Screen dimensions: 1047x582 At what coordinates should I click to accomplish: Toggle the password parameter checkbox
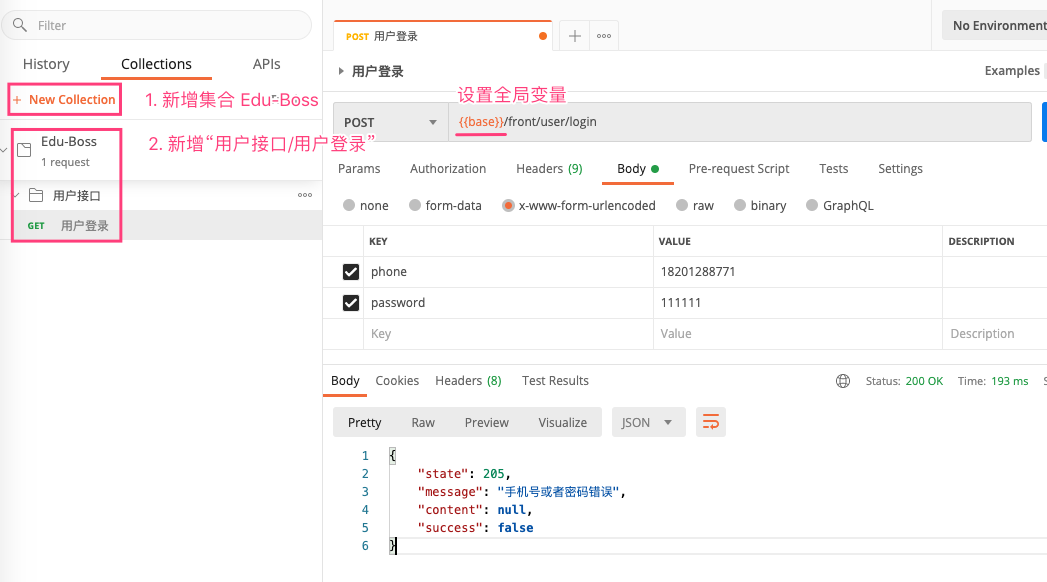coord(351,303)
